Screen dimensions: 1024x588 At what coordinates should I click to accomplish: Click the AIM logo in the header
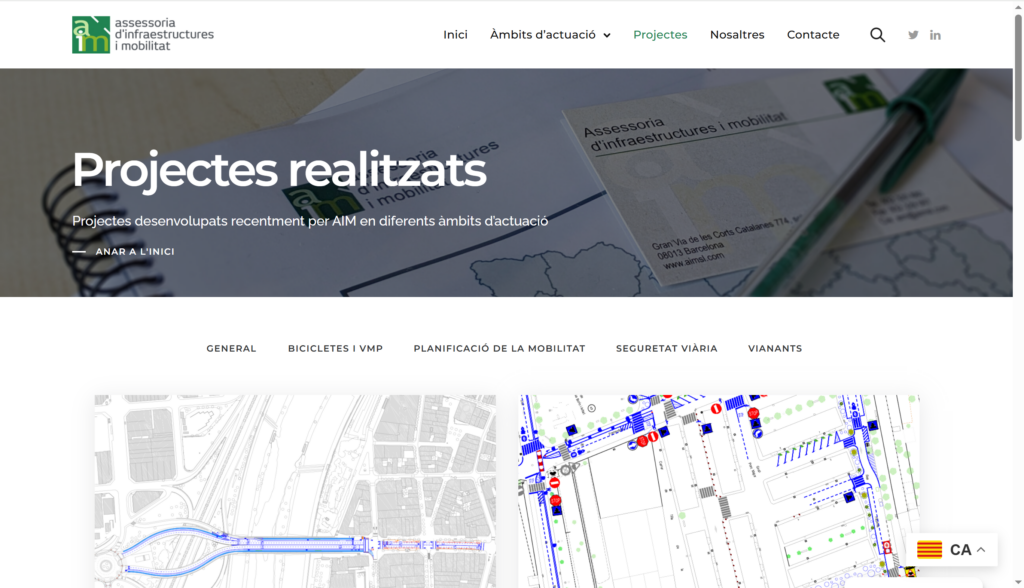click(x=91, y=35)
